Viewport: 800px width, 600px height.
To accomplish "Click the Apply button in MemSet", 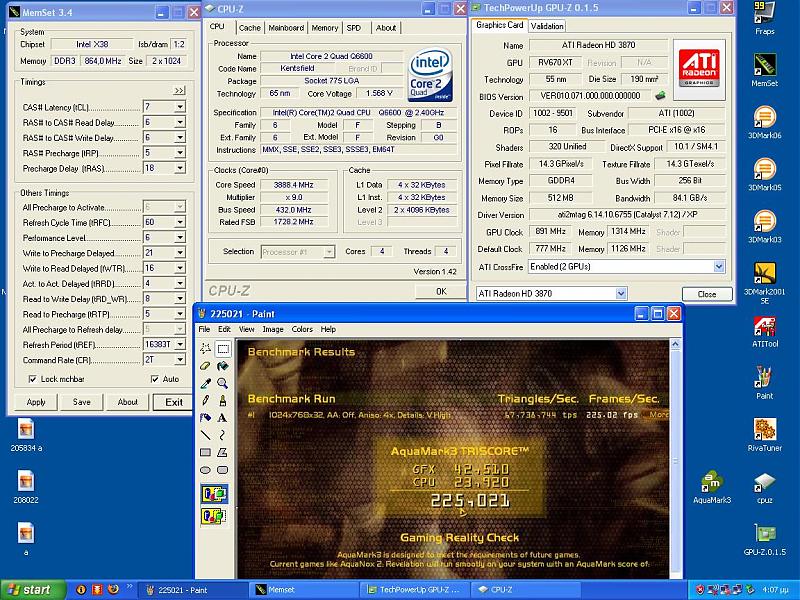I will [x=36, y=402].
